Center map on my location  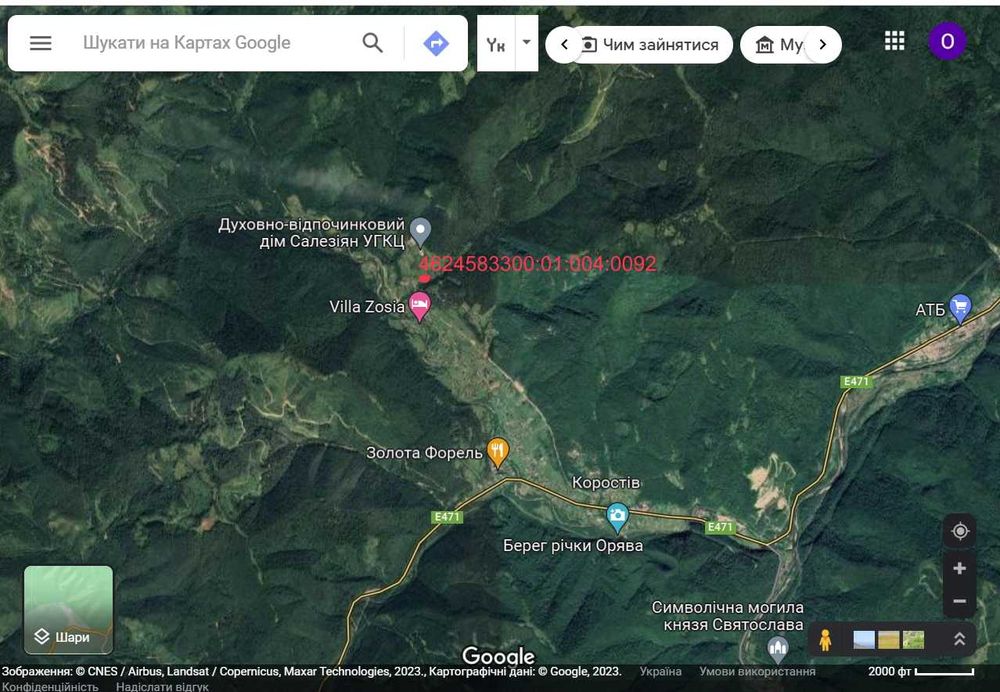[960, 531]
